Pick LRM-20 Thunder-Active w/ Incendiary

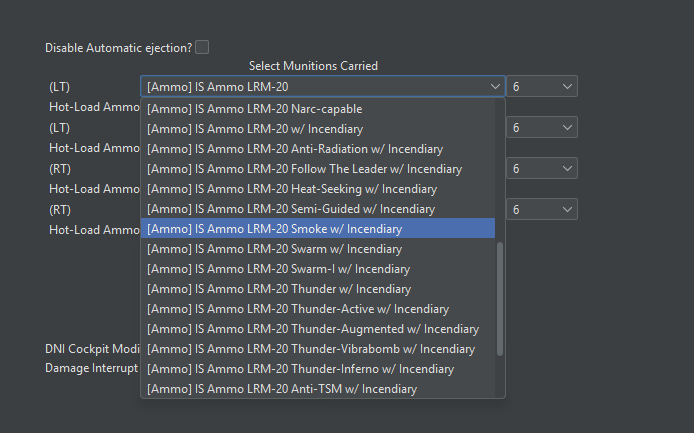297,309
